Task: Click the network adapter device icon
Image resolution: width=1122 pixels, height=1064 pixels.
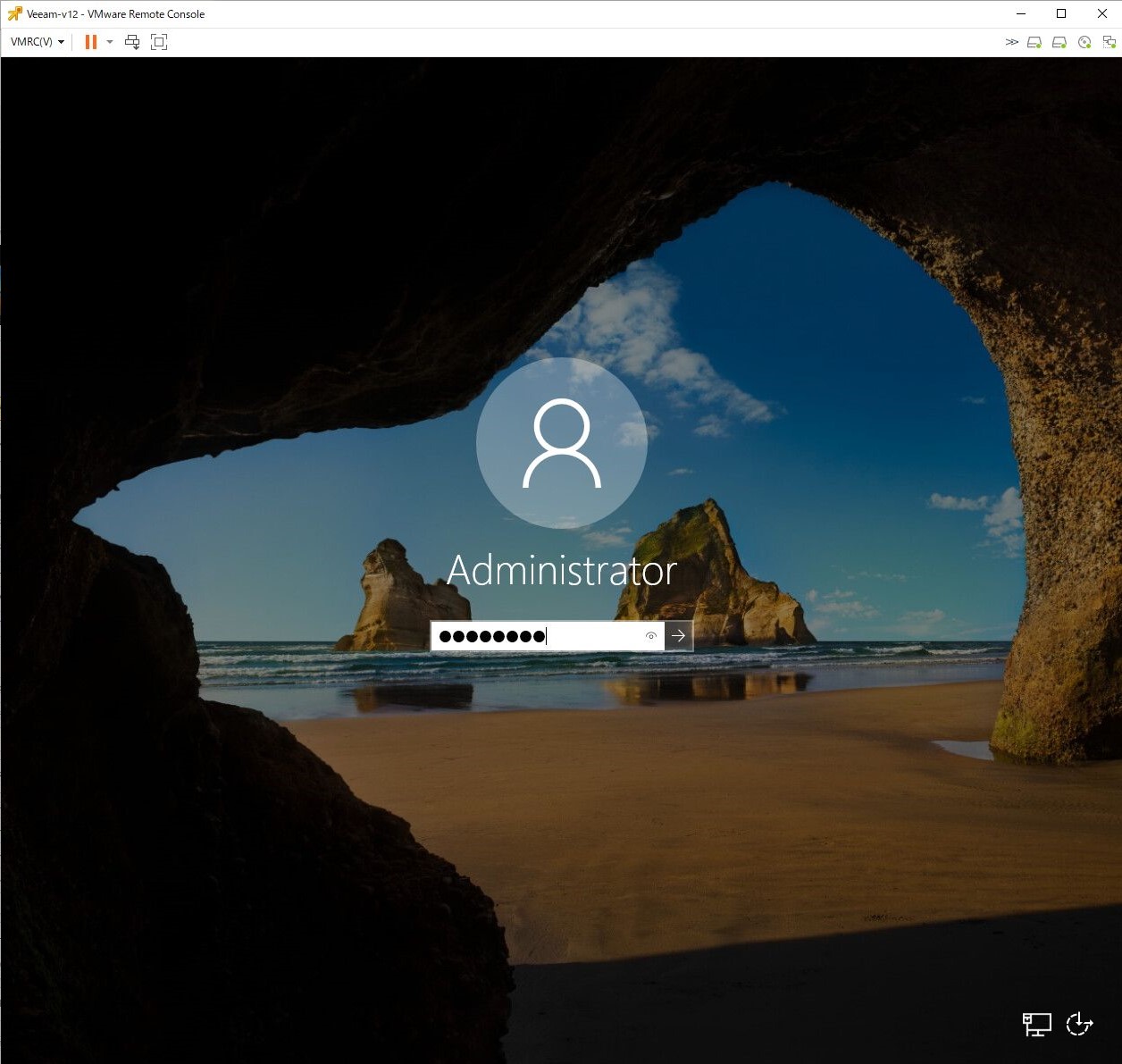Action: [1109, 42]
